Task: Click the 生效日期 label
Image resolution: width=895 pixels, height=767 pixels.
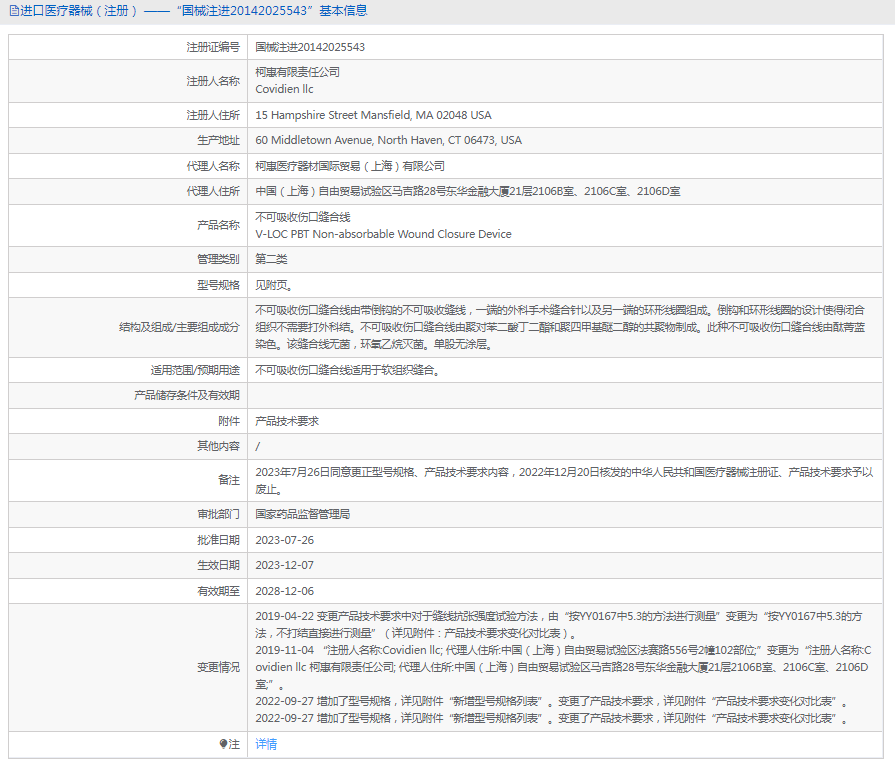Action: pyautogui.click(x=219, y=565)
